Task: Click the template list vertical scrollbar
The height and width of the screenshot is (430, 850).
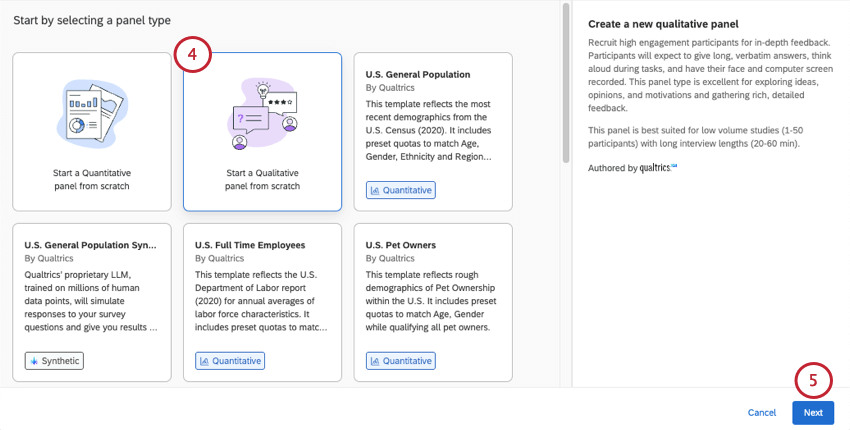Action: click(x=566, y=80)
